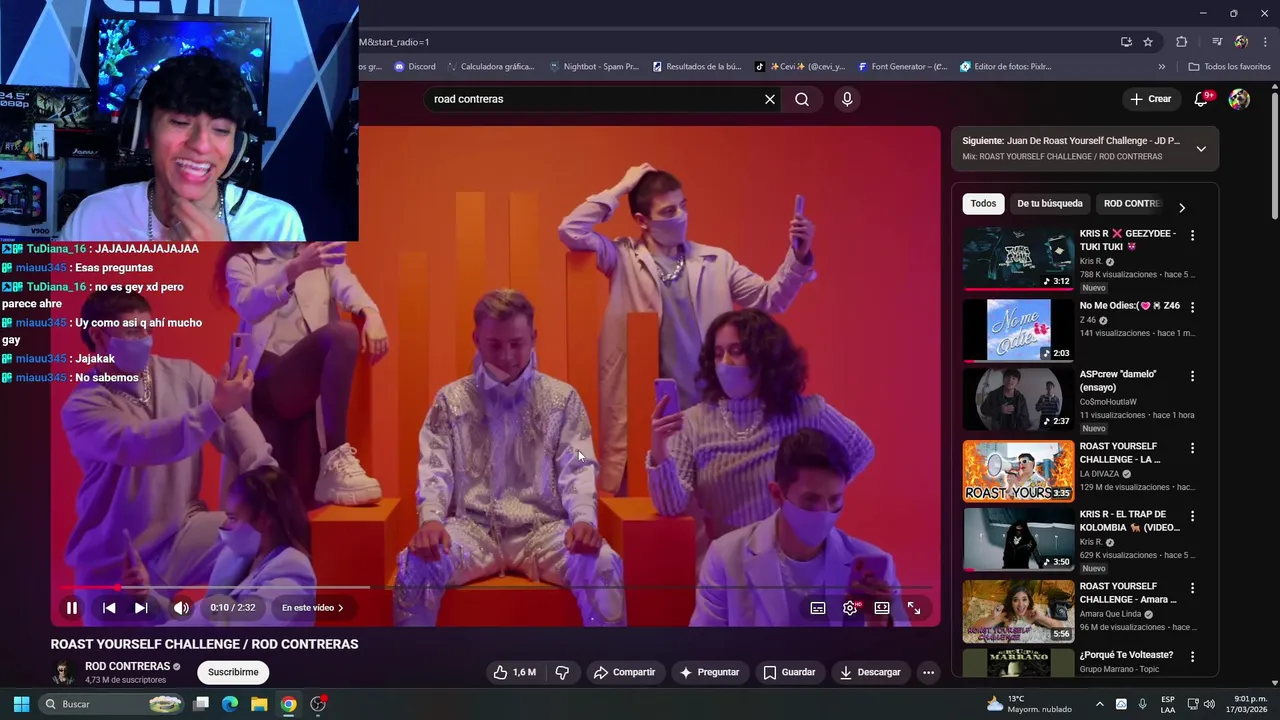Pause the YouTube video
Viewport: 1280px width, 720px height.
pyautogui.click(x=72, y=608)
